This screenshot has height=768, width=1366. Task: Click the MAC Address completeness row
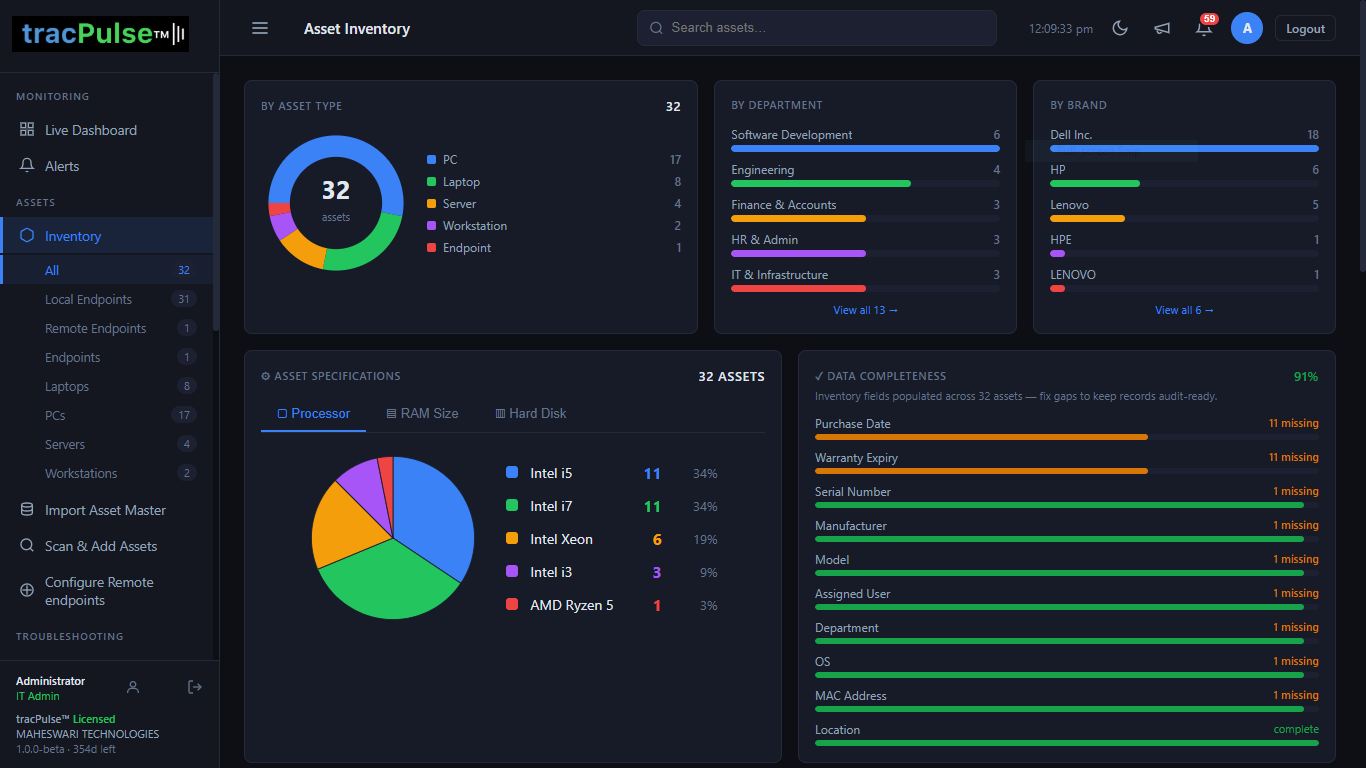coord(1067,700)
